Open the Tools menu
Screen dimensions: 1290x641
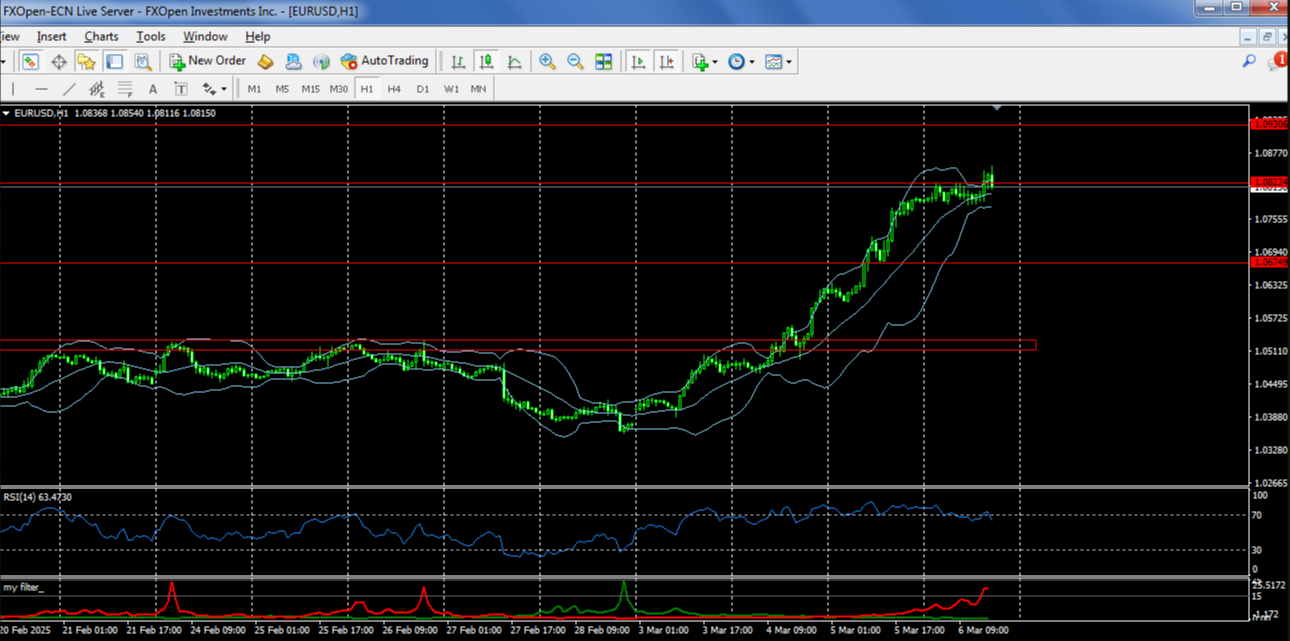click(151, 36)
